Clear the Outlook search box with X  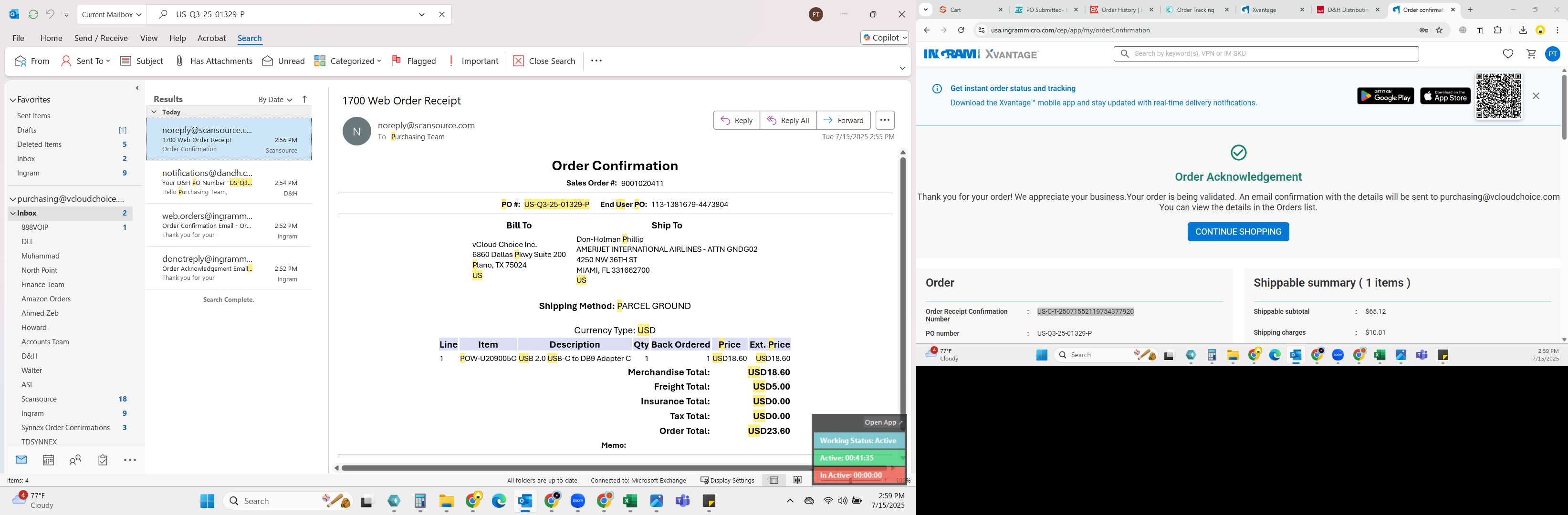click(442, 14)
